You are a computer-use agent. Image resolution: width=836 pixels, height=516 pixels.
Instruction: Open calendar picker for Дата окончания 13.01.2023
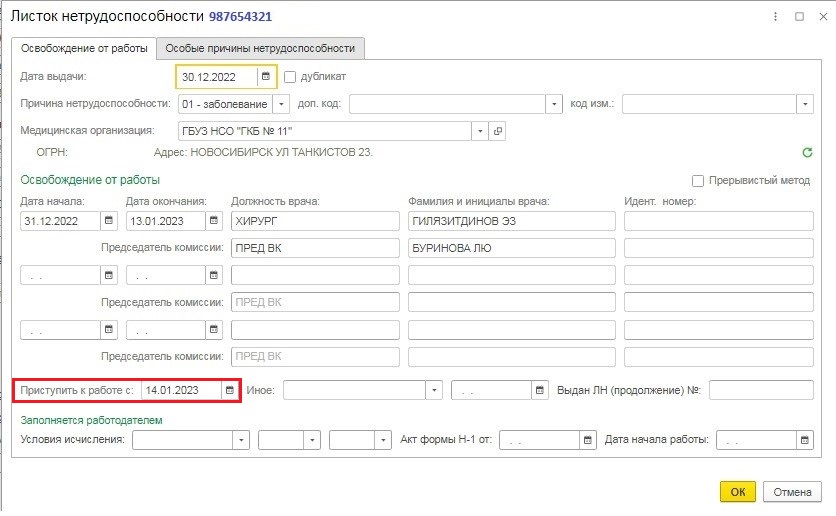pyautogui.click(x=214, y=221)
